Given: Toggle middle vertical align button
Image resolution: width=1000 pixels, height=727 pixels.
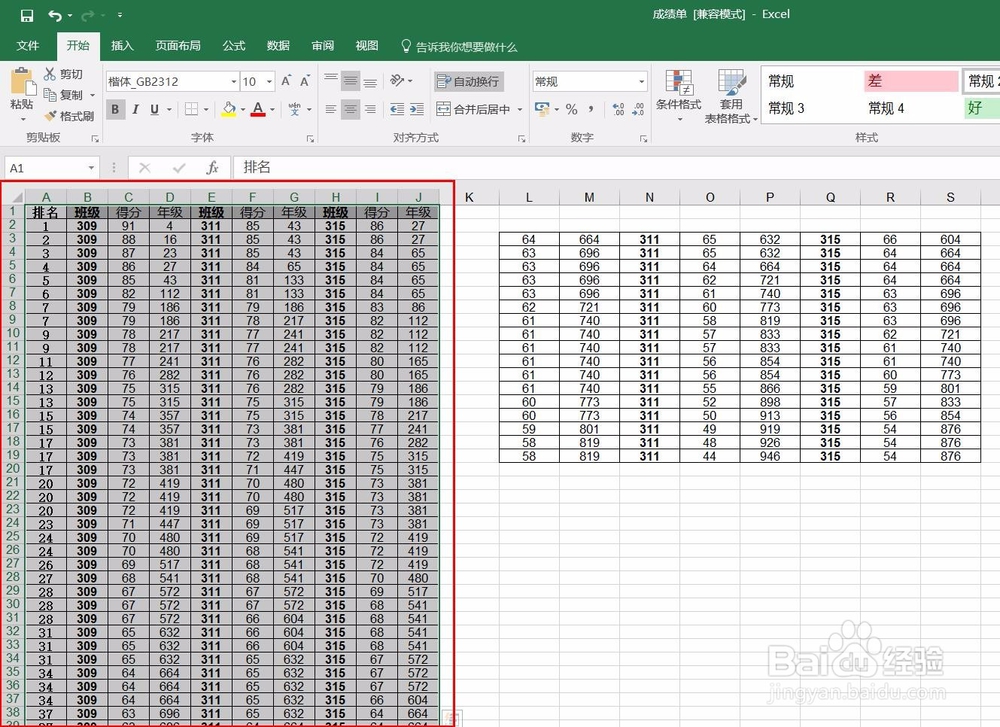Looking at the screenshot, I should 350,80.
